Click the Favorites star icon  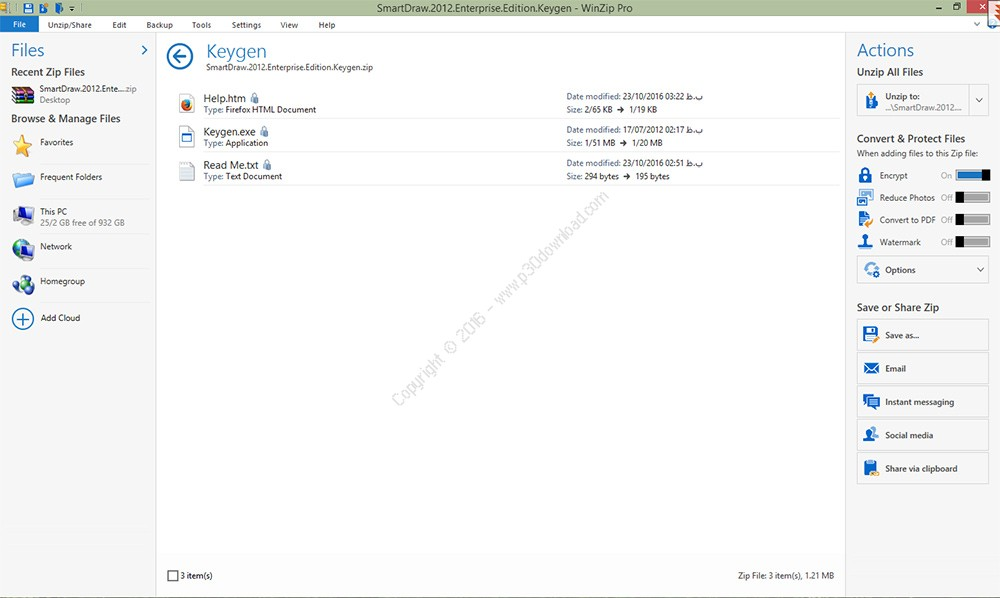[22, 145]
